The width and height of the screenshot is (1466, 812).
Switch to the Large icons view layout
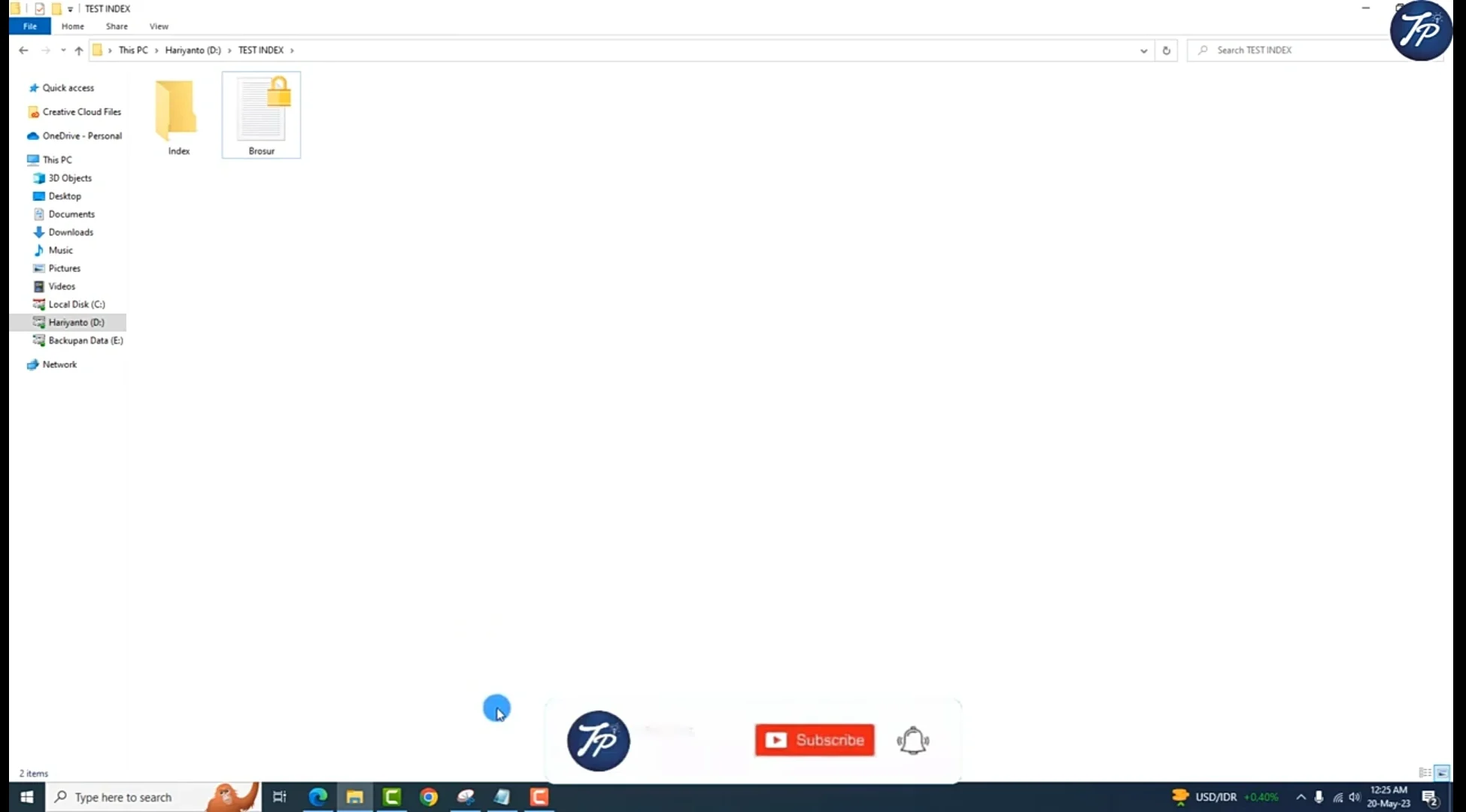coord(1442,773)
